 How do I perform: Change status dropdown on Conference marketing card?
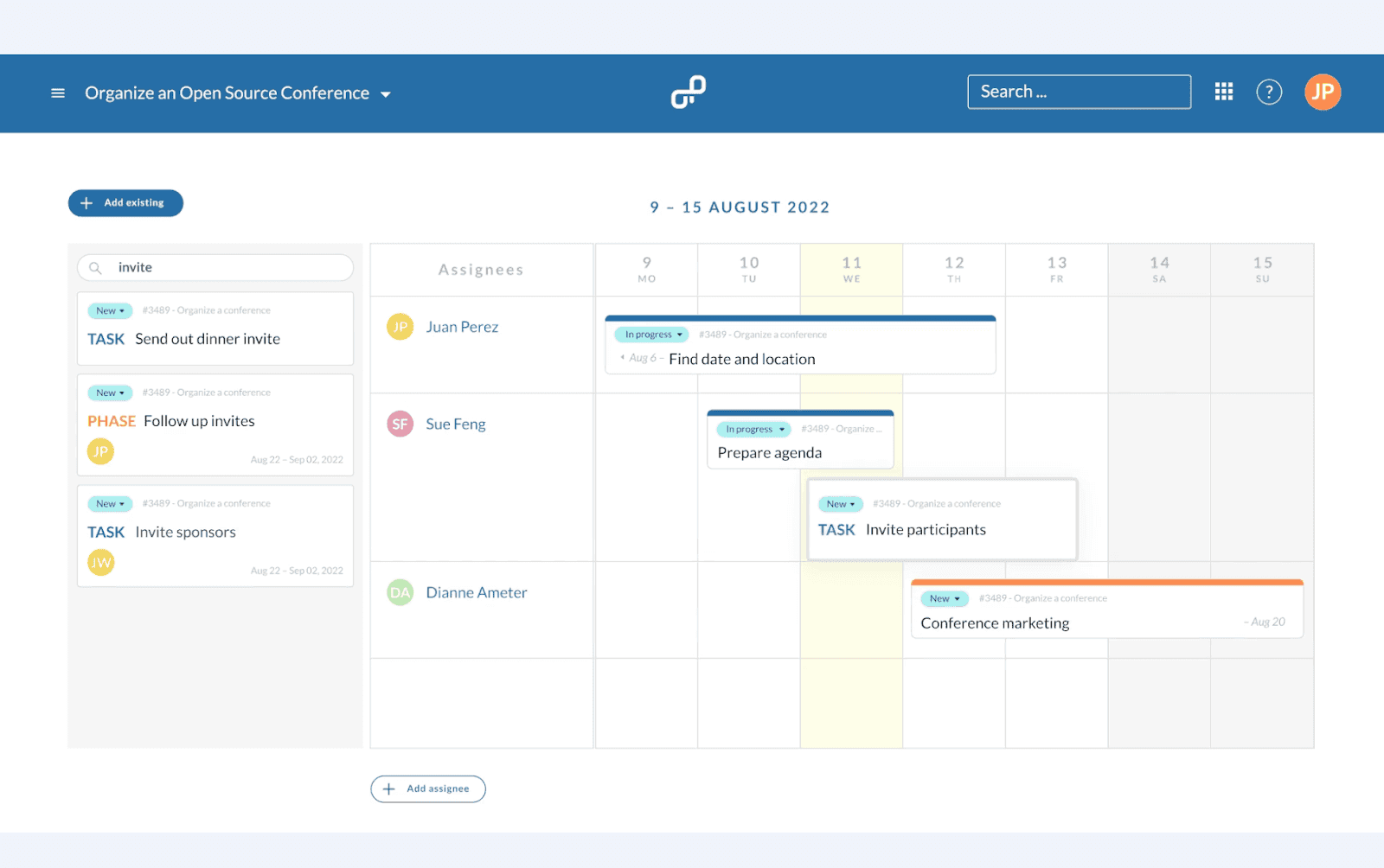click(x=944, y=597)
